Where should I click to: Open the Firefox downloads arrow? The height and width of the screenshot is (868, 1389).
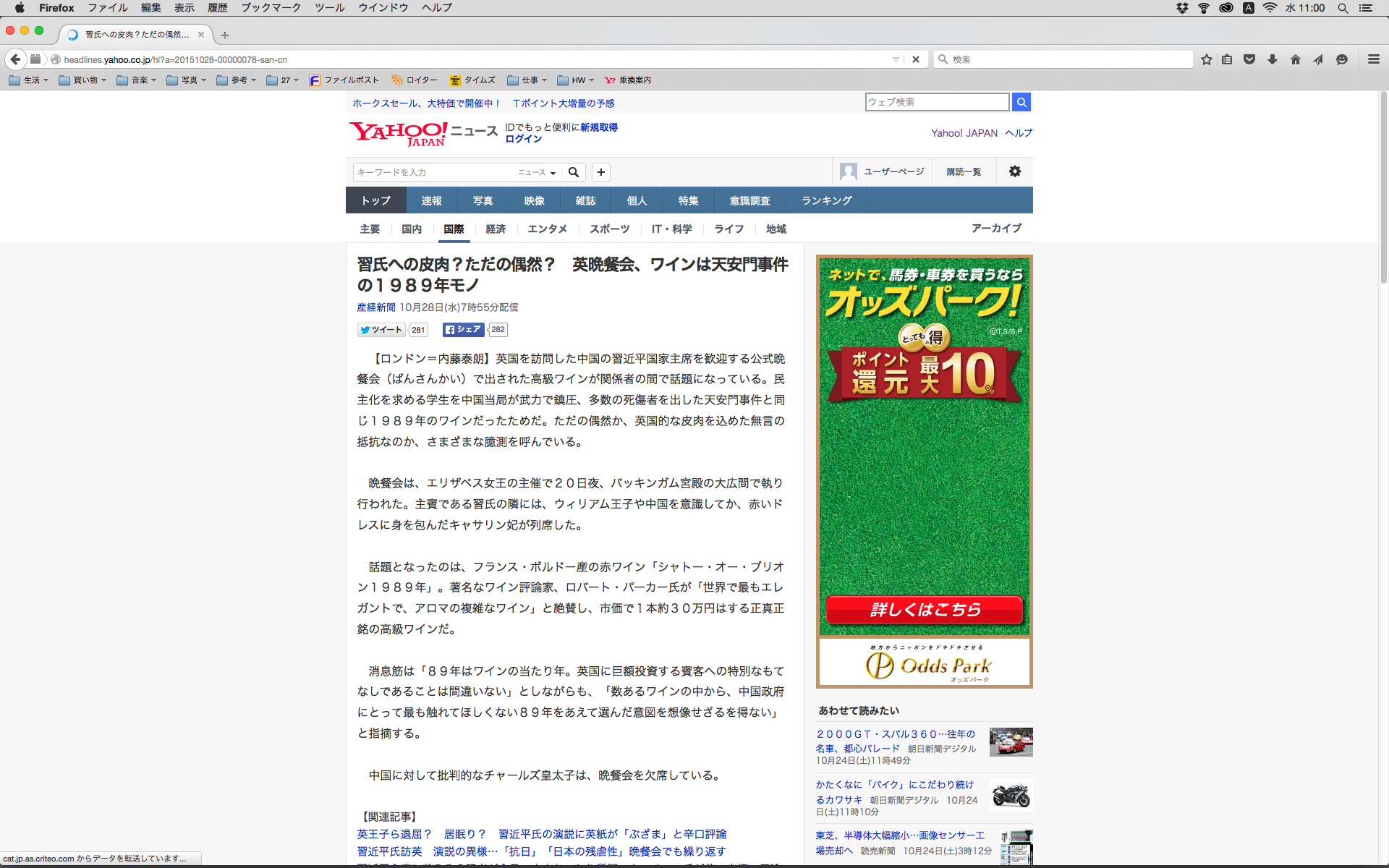pyautogui.click(x=1272, y=59)
